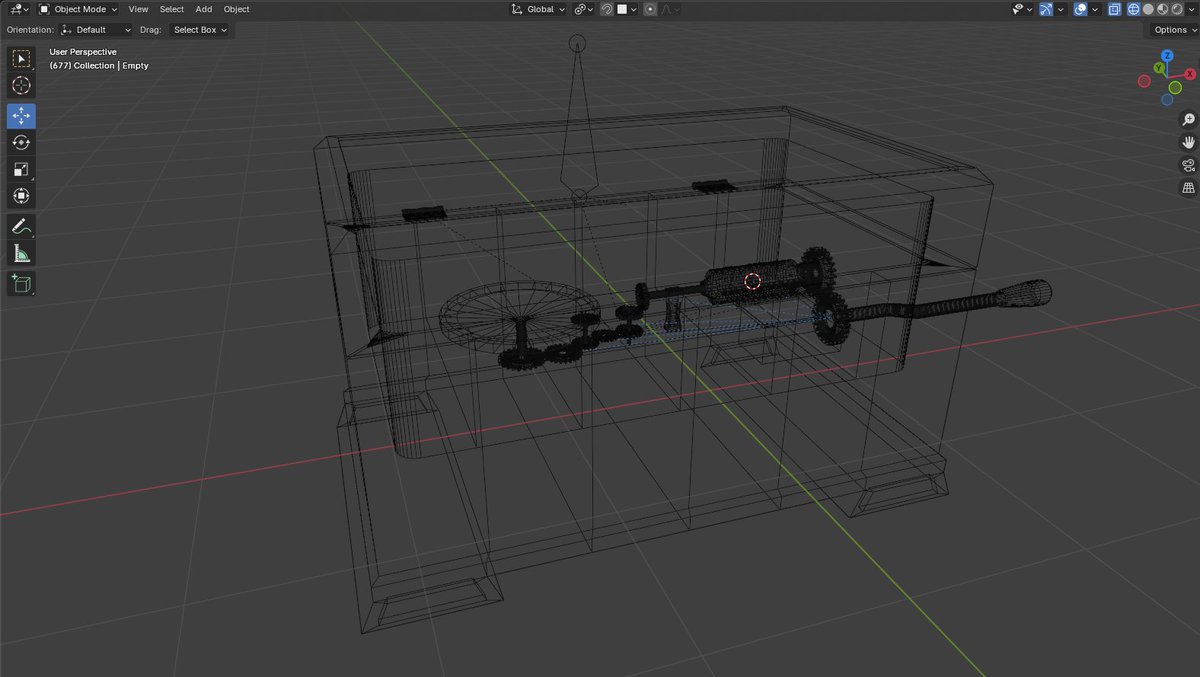Select the Annotate tool
1200x677 pixels.
coord(21,226)
